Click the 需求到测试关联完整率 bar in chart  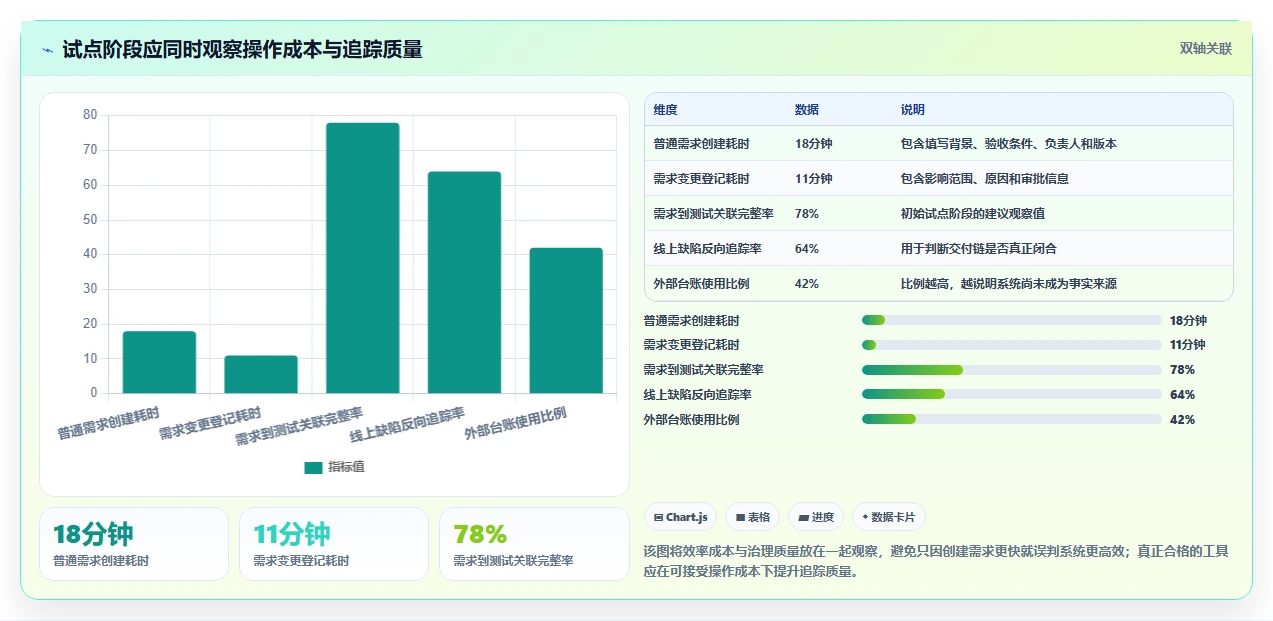363,258
